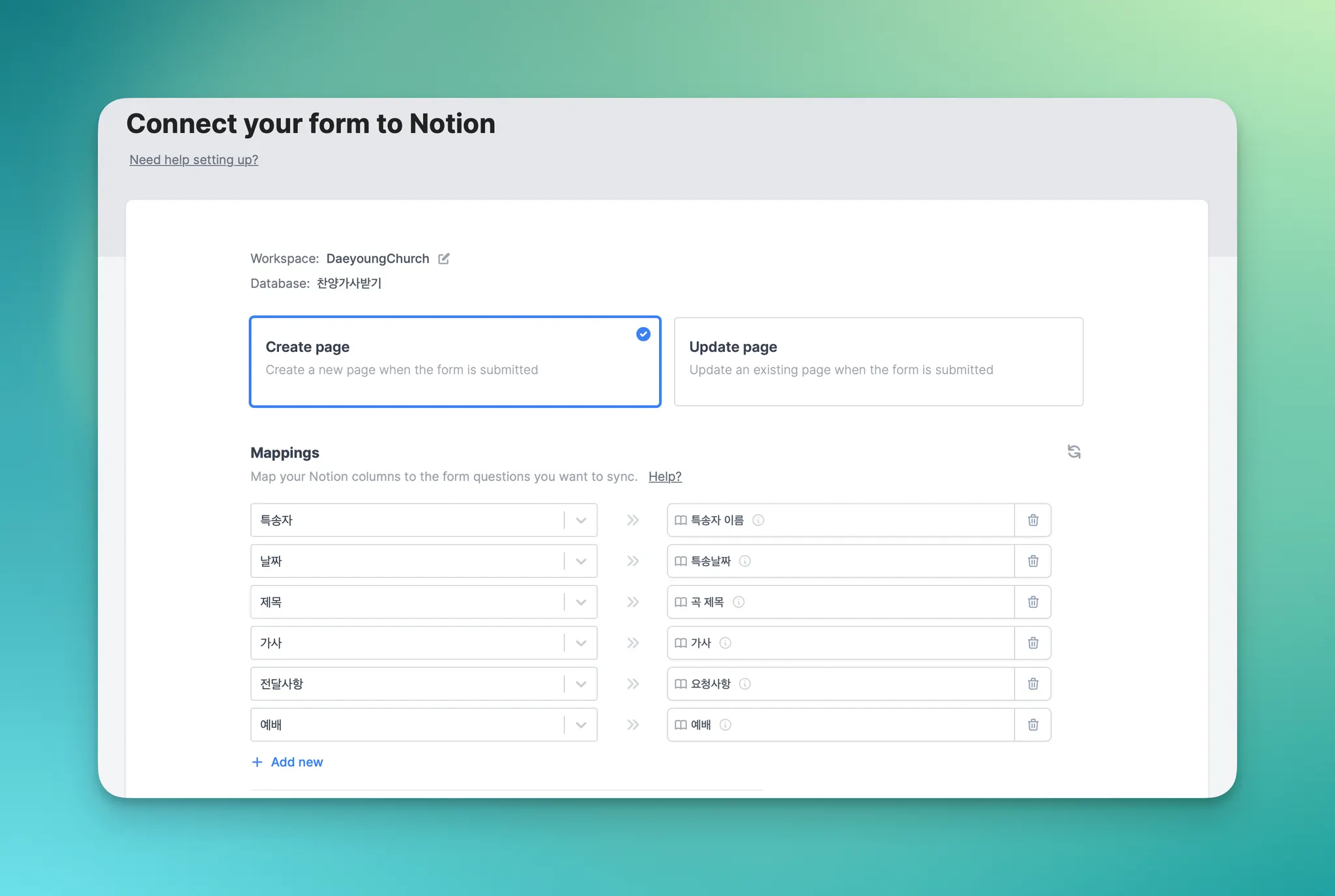Click the blue checkmark on Create page
This screenshot has width=1335, height=896.
click(643, 334)
